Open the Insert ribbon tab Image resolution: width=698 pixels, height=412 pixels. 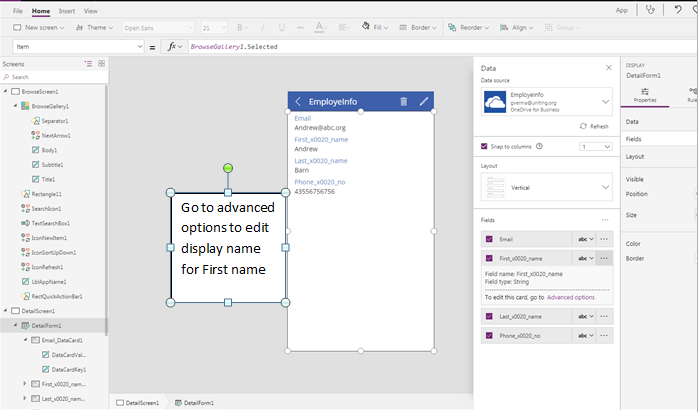click(66, 10)
